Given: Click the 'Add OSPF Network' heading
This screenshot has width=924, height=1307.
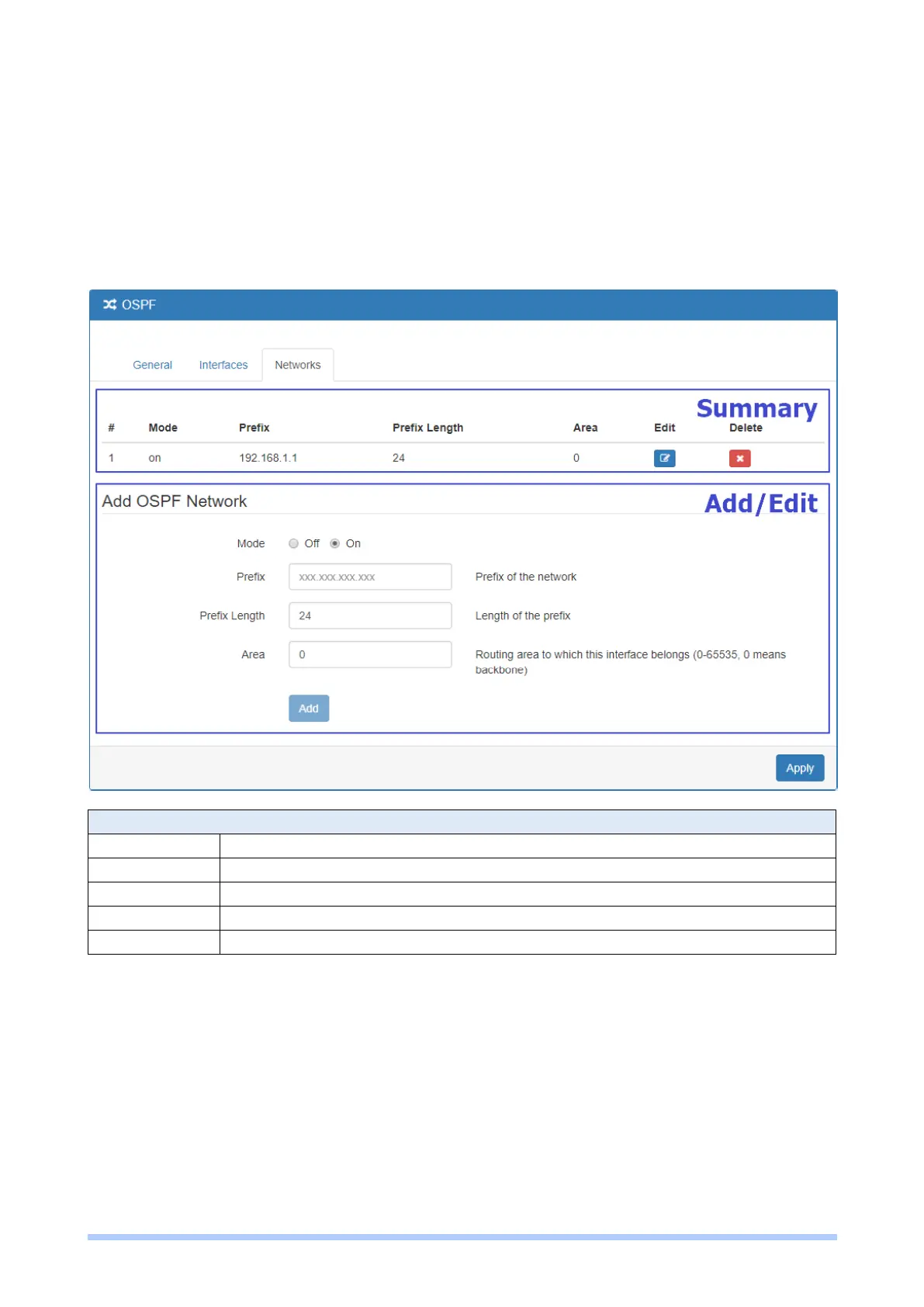Looking at the screenshot, I should tap(175, 501).
